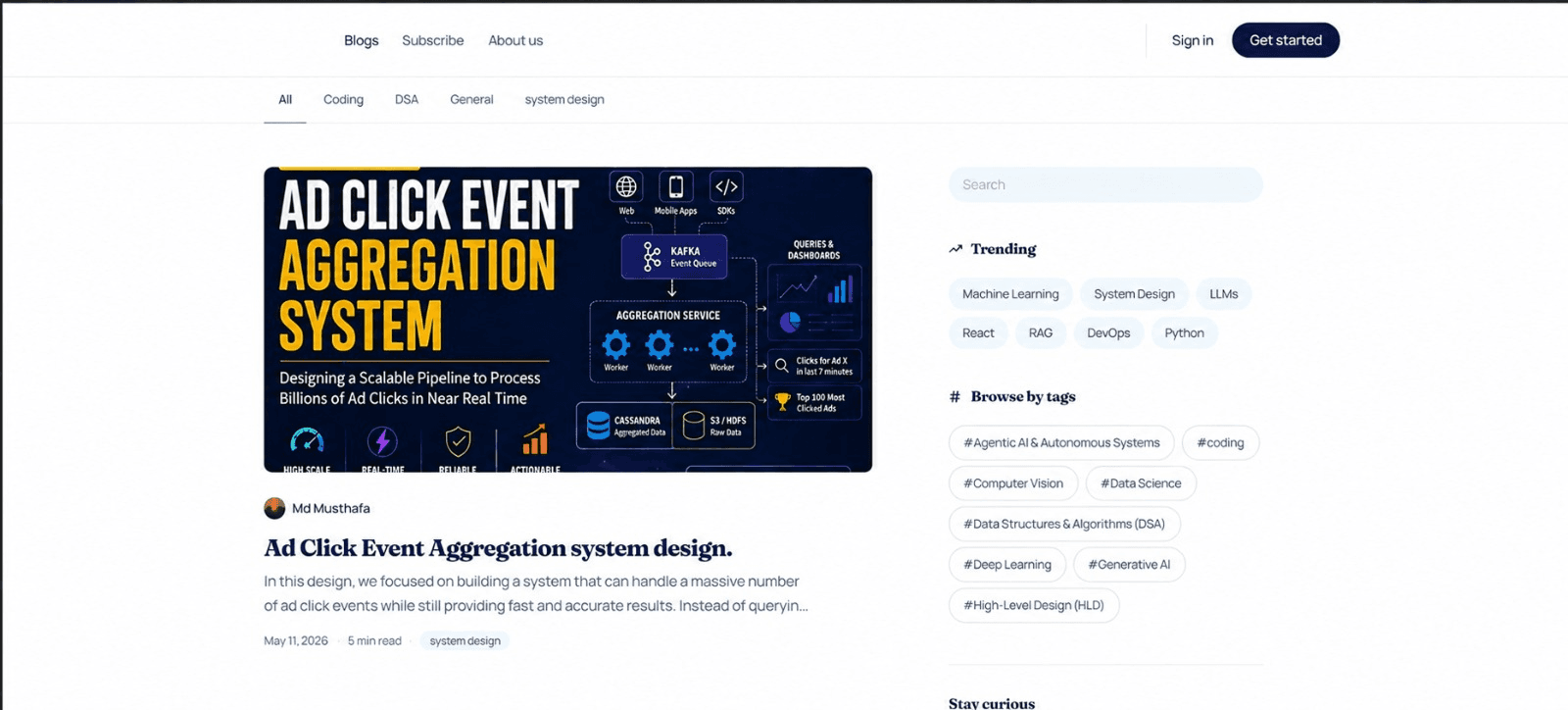Click the High Scale gauge icon in thumbnail
The height and width of the screenshot is (710, 1568).
[307, 441]
